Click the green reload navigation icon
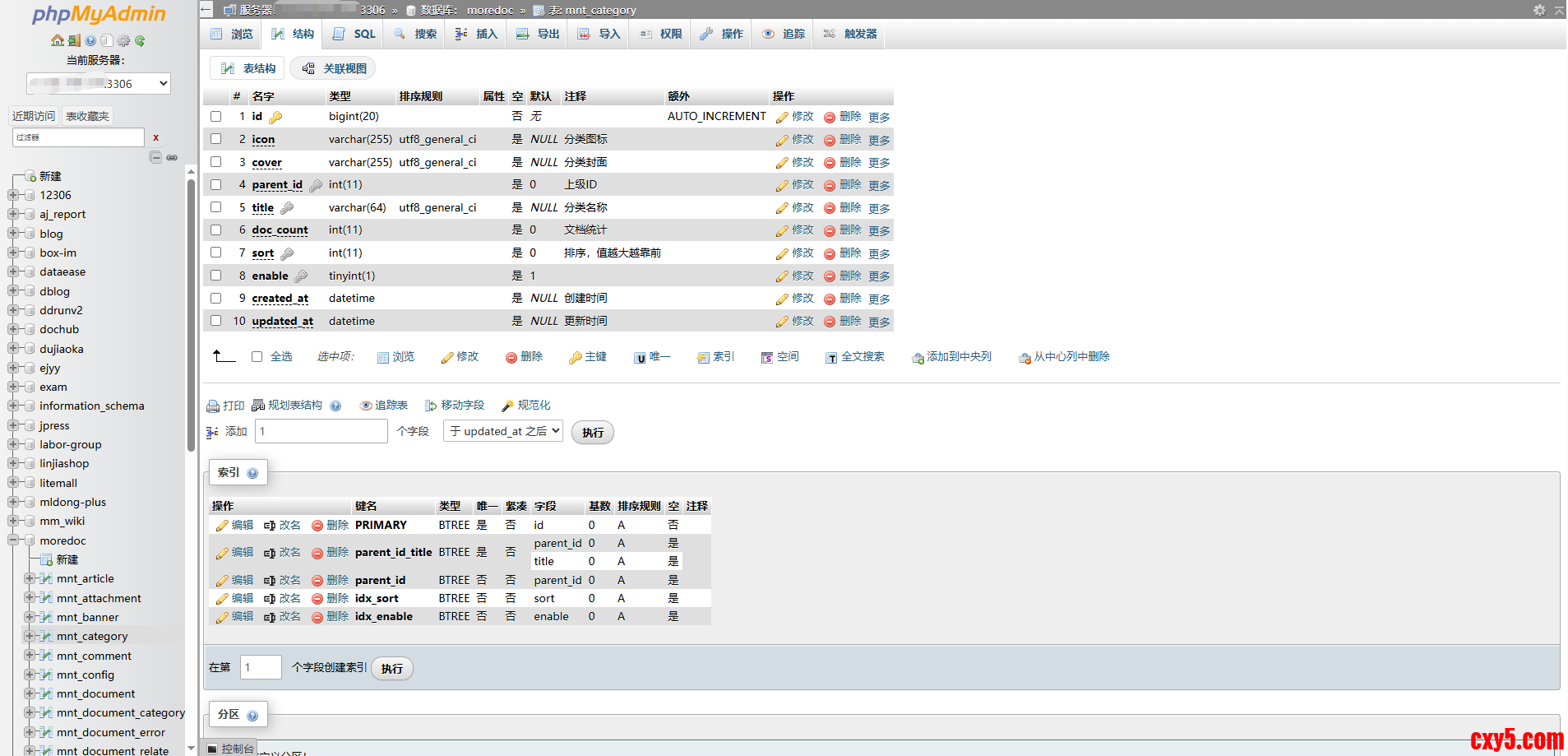1568x756 pixels. (140, 40)
